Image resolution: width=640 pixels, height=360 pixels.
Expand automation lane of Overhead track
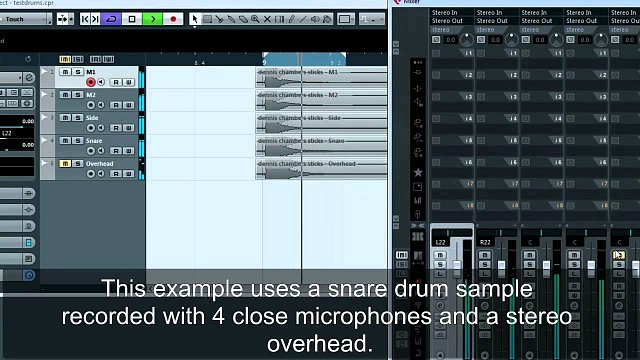44,163
